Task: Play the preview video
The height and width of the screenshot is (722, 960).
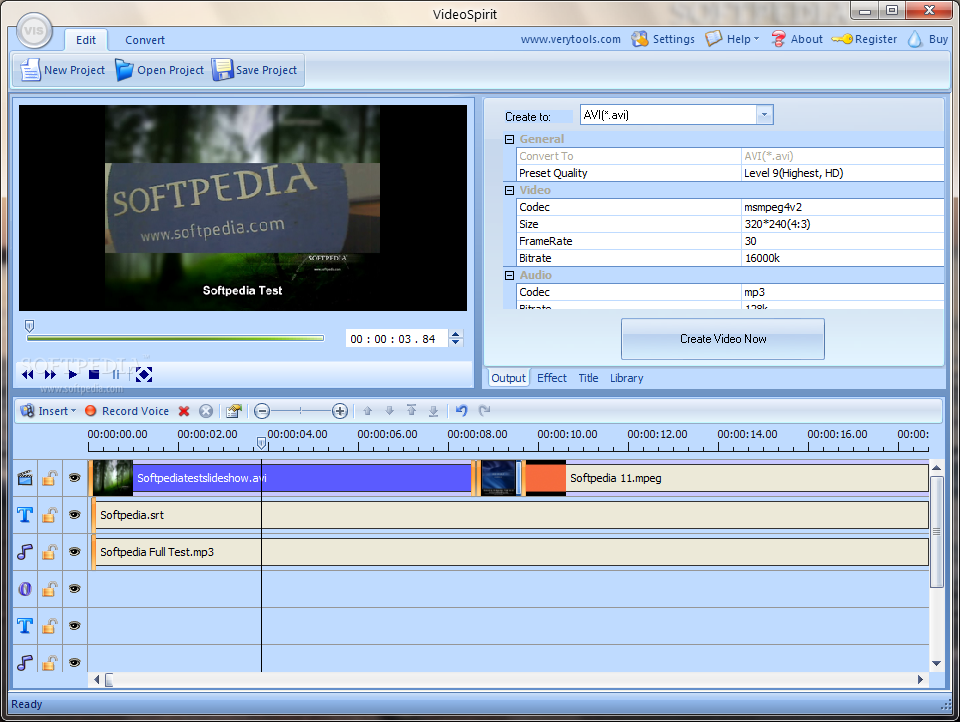Action: pyautogui.click(x=72, y=374)
